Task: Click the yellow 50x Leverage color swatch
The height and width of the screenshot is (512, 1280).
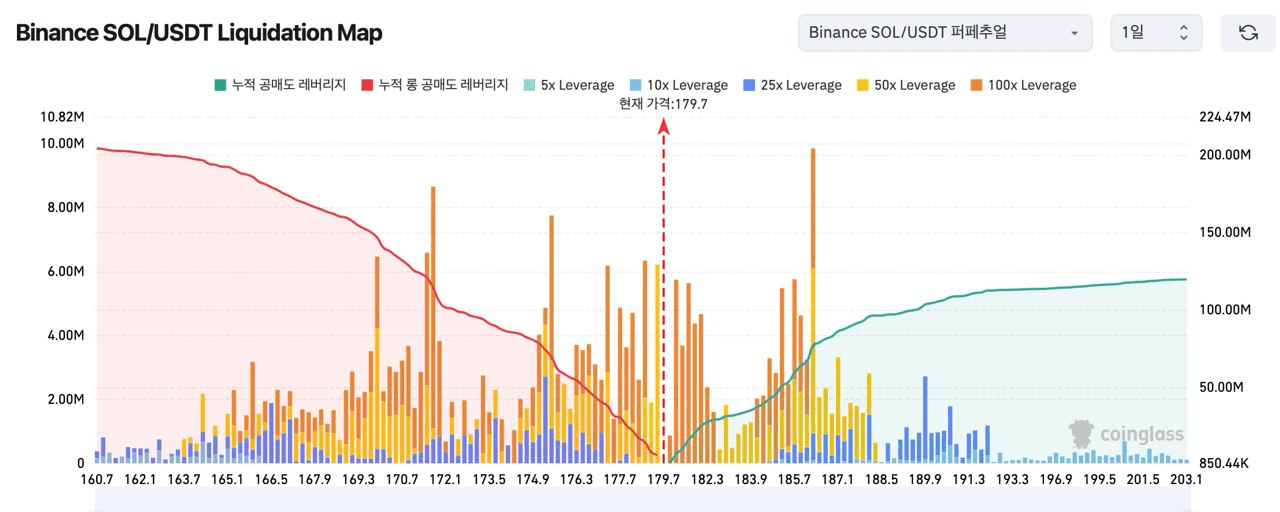Action: (862, 85)
